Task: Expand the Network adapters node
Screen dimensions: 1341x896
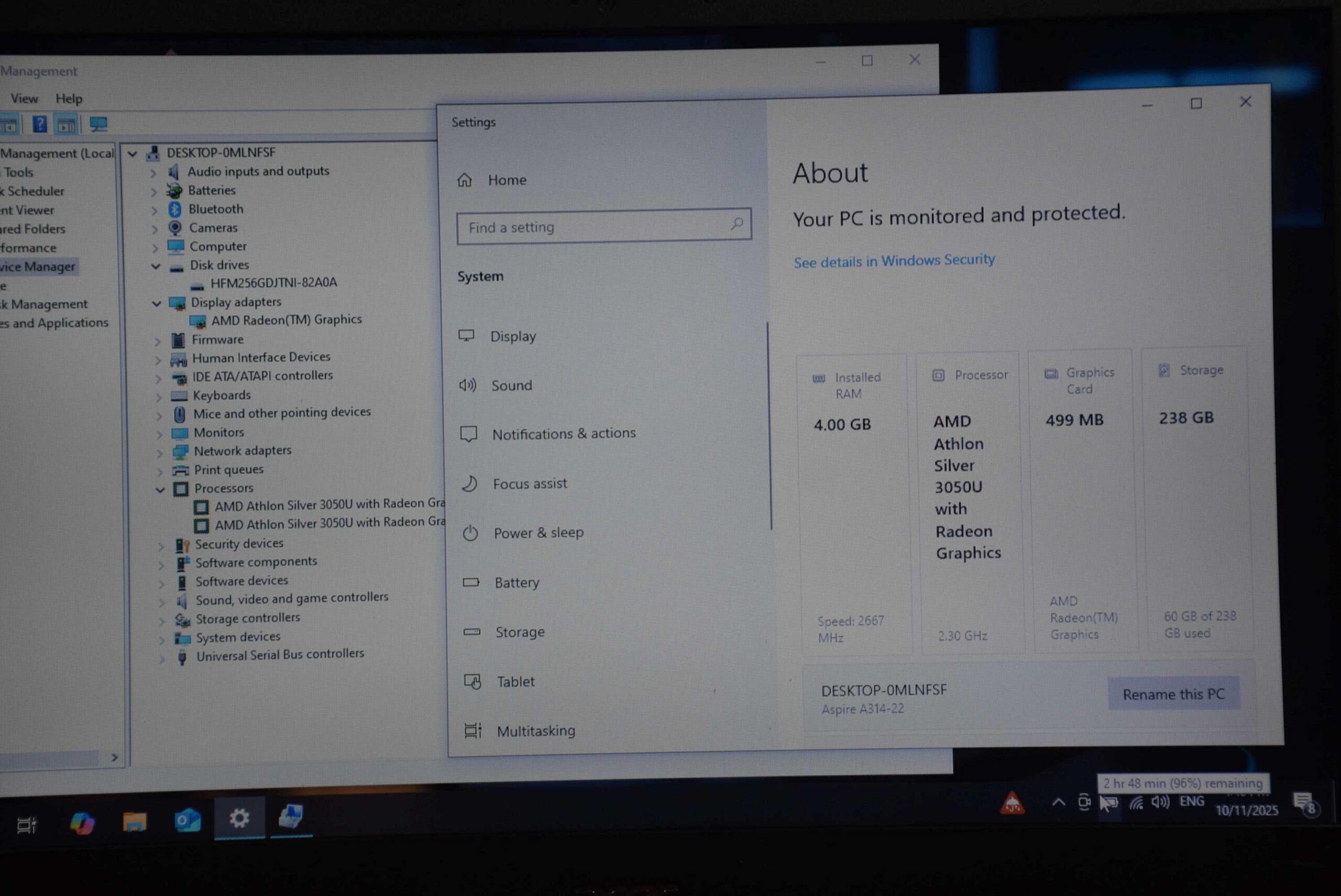Action: pyautogui.click(x=159, y=452)
